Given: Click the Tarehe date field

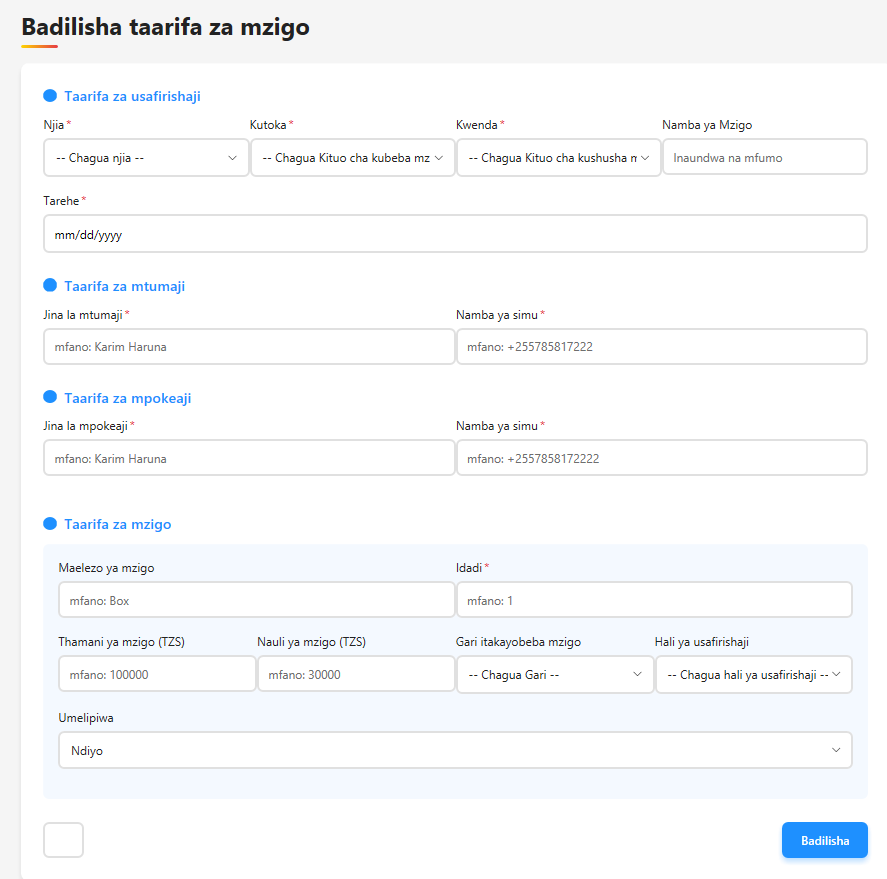Looking at the screenshot, I should 455,234.
